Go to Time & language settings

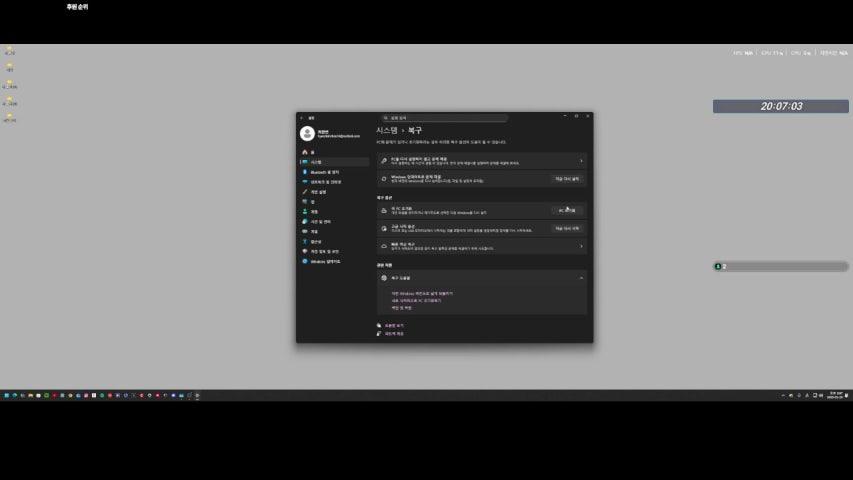(334, 221)
